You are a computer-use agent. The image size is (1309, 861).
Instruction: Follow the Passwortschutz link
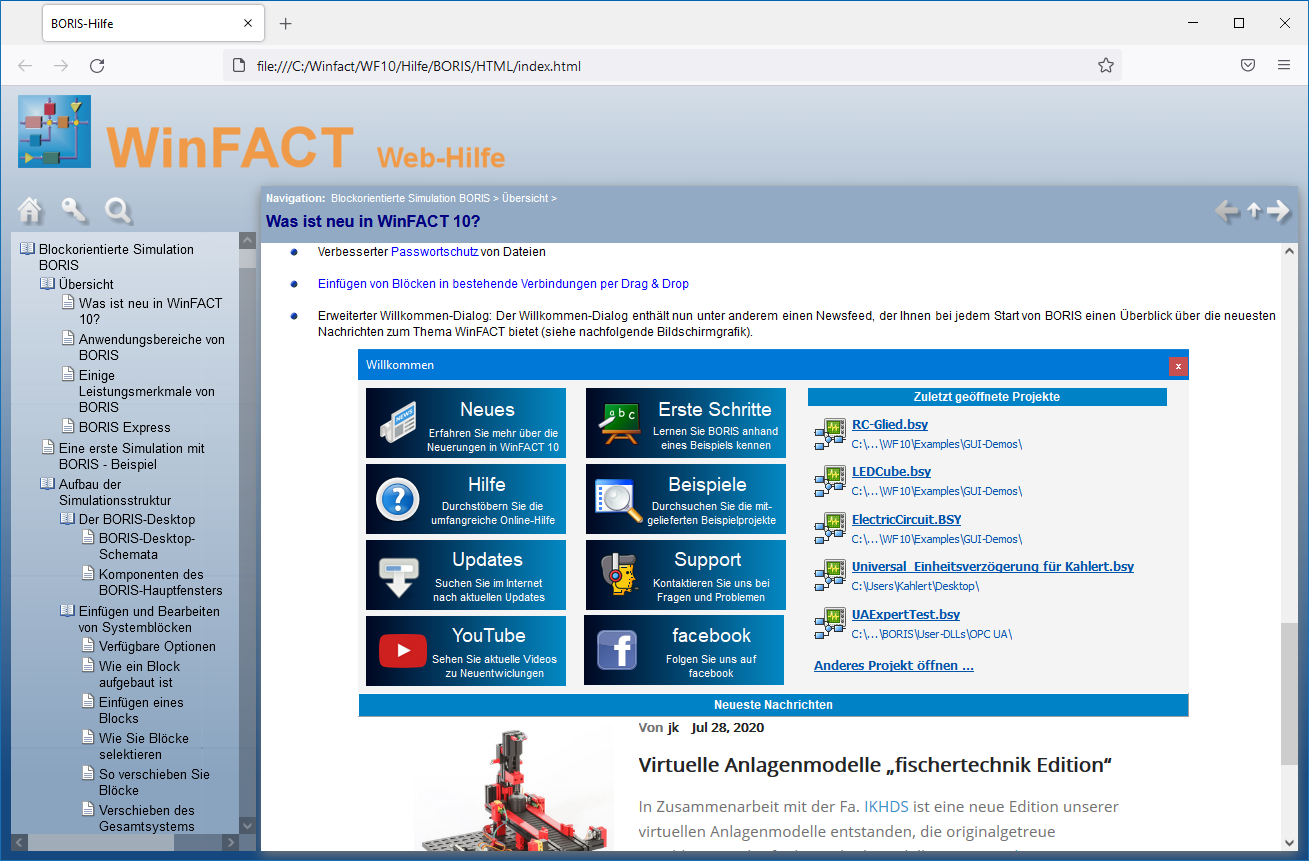coord(435,252)
